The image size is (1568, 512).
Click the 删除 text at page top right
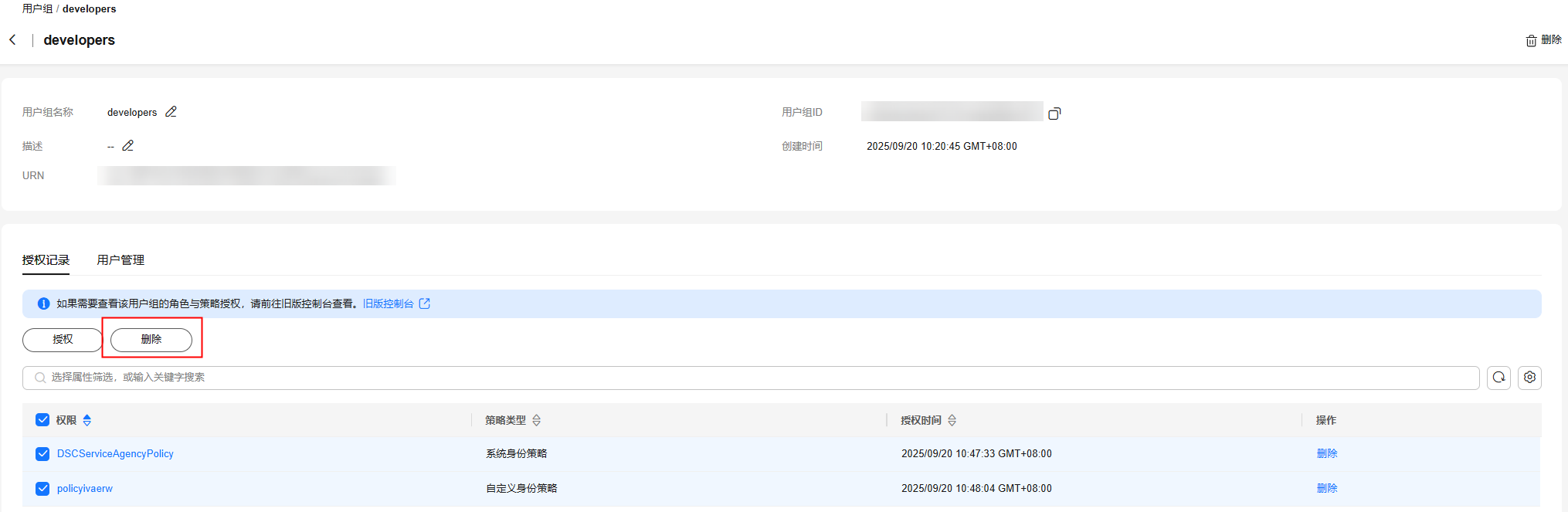coord(1551,39)
